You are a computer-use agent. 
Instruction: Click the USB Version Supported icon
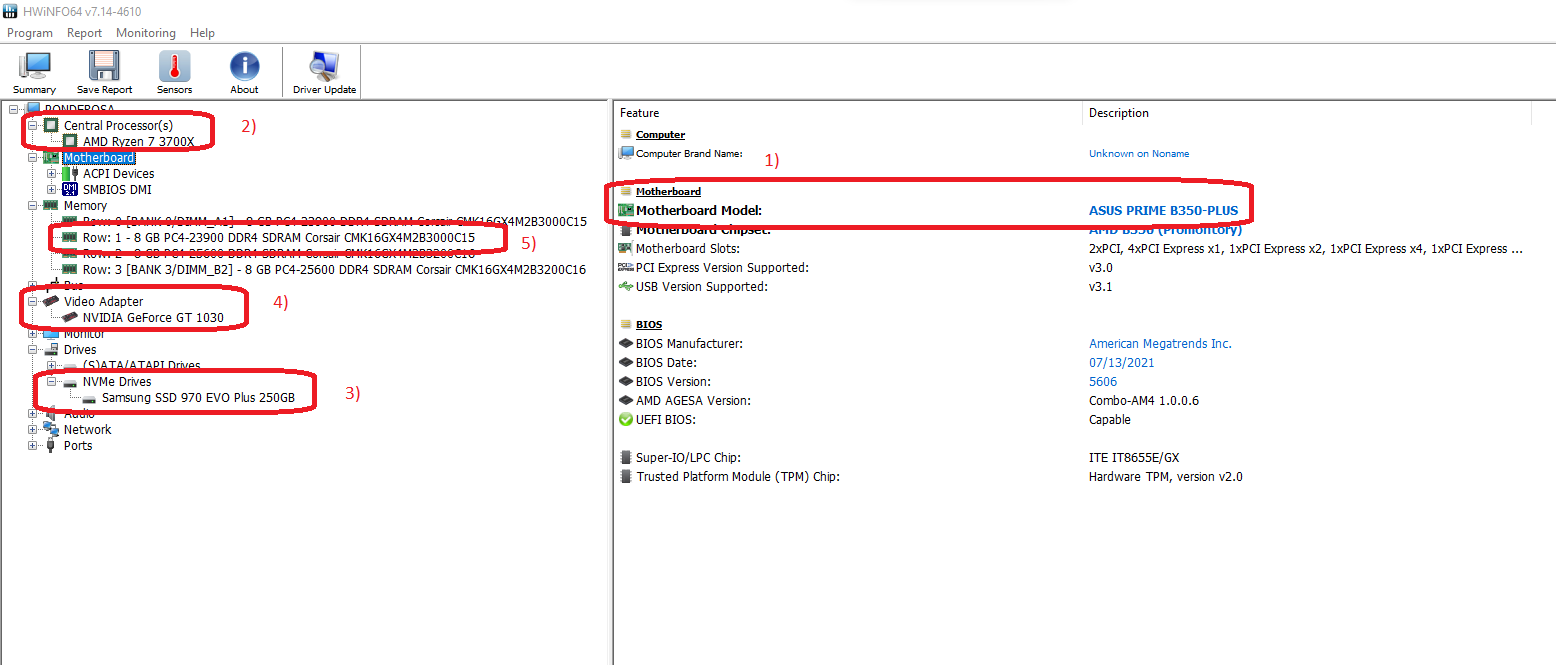626,286
